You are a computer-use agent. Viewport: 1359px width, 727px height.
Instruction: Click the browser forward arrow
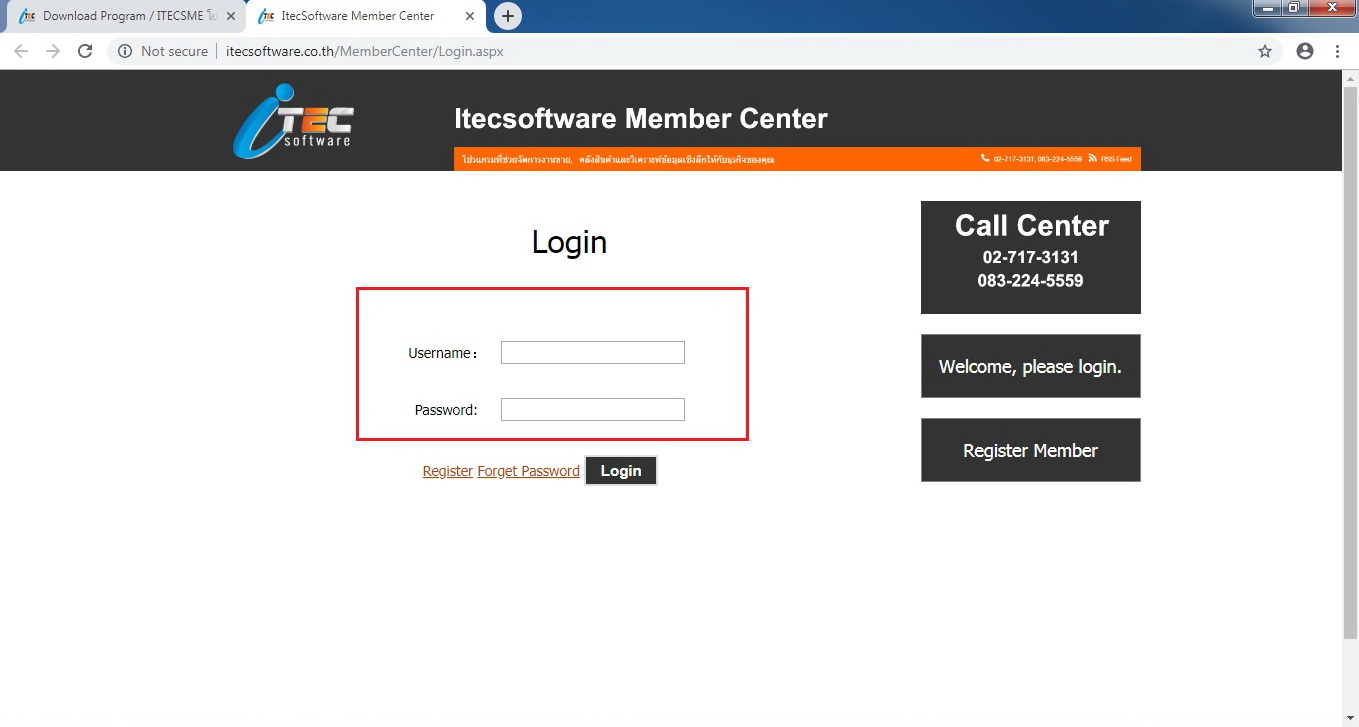53,51
